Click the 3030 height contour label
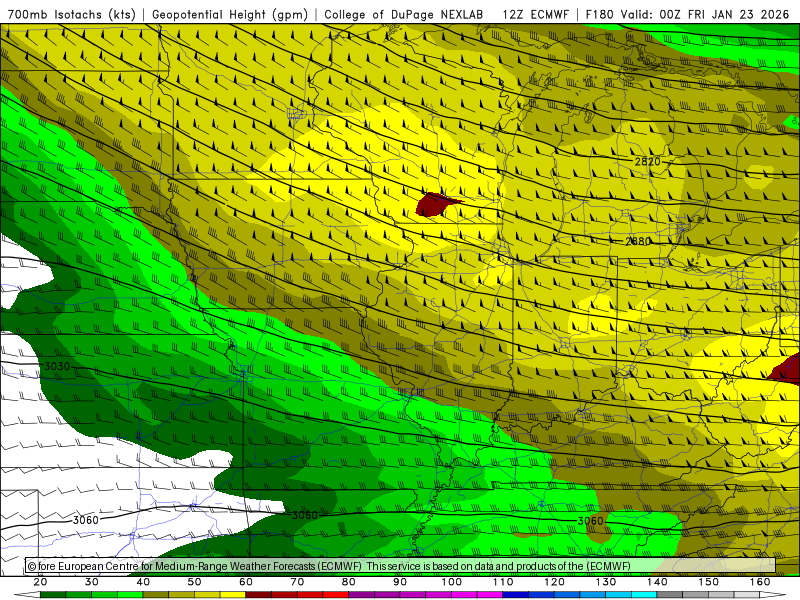800x600 pixels. (x=57, y=366)
